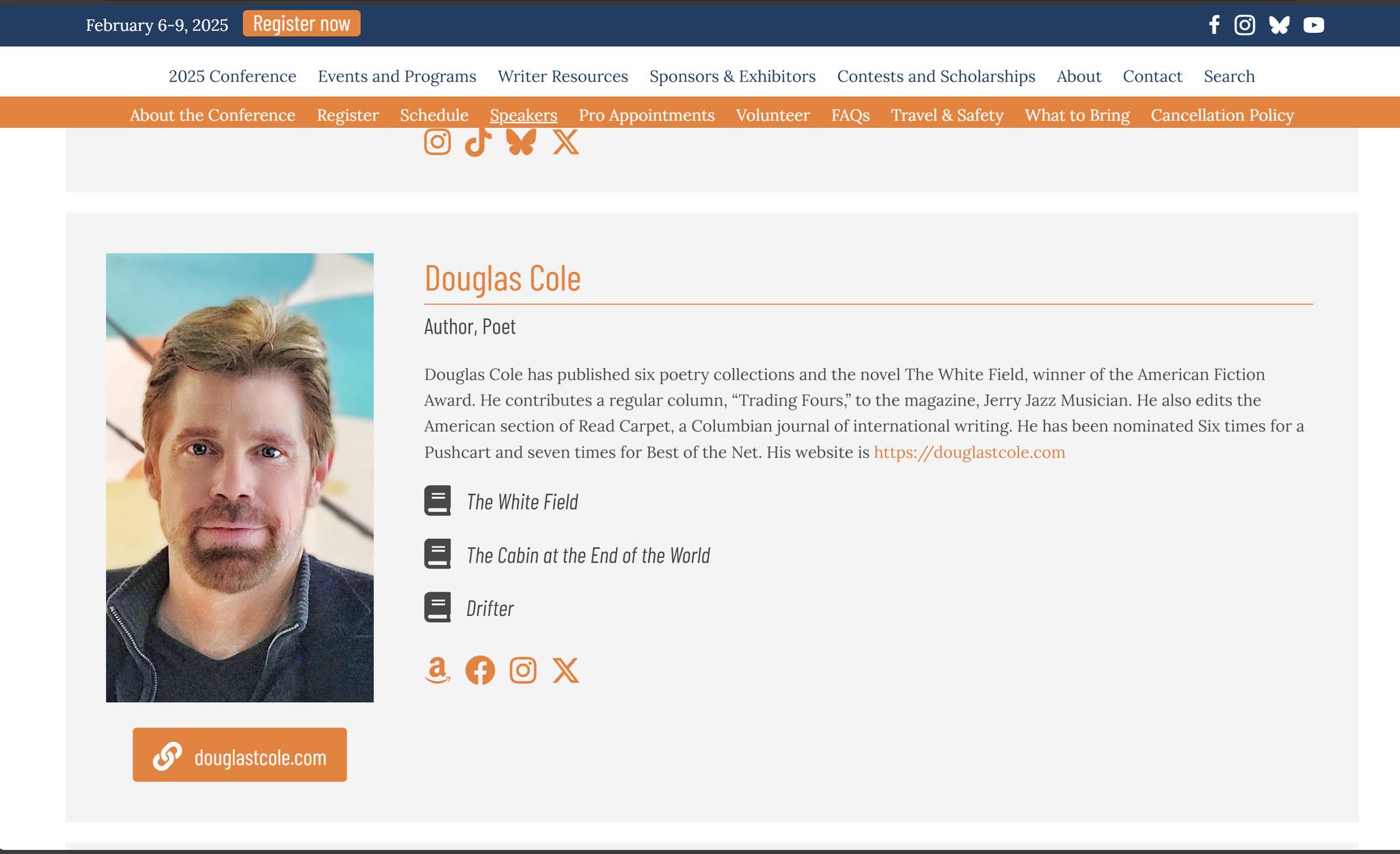Open The Cabin at the End of the World
This screenshot has width=1400, height=854.
(588, 555)
